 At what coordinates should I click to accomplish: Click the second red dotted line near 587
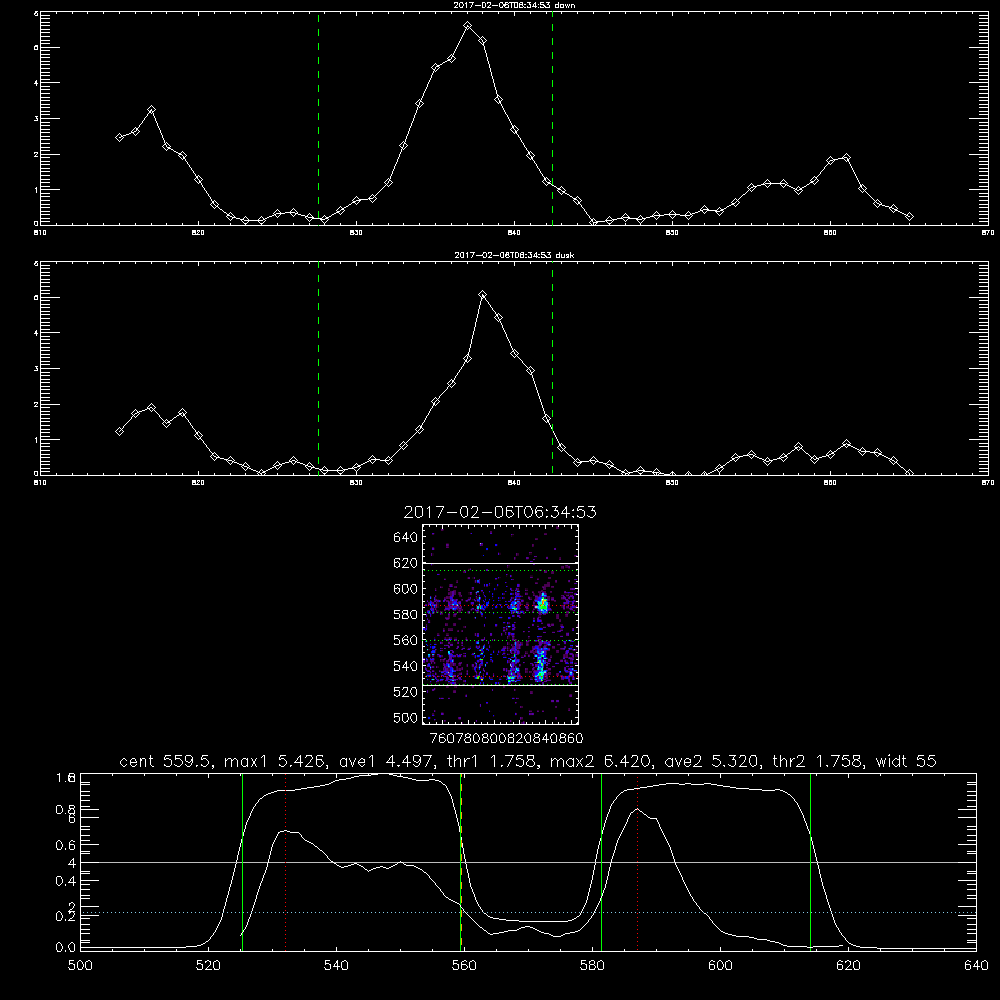point(637,862)
